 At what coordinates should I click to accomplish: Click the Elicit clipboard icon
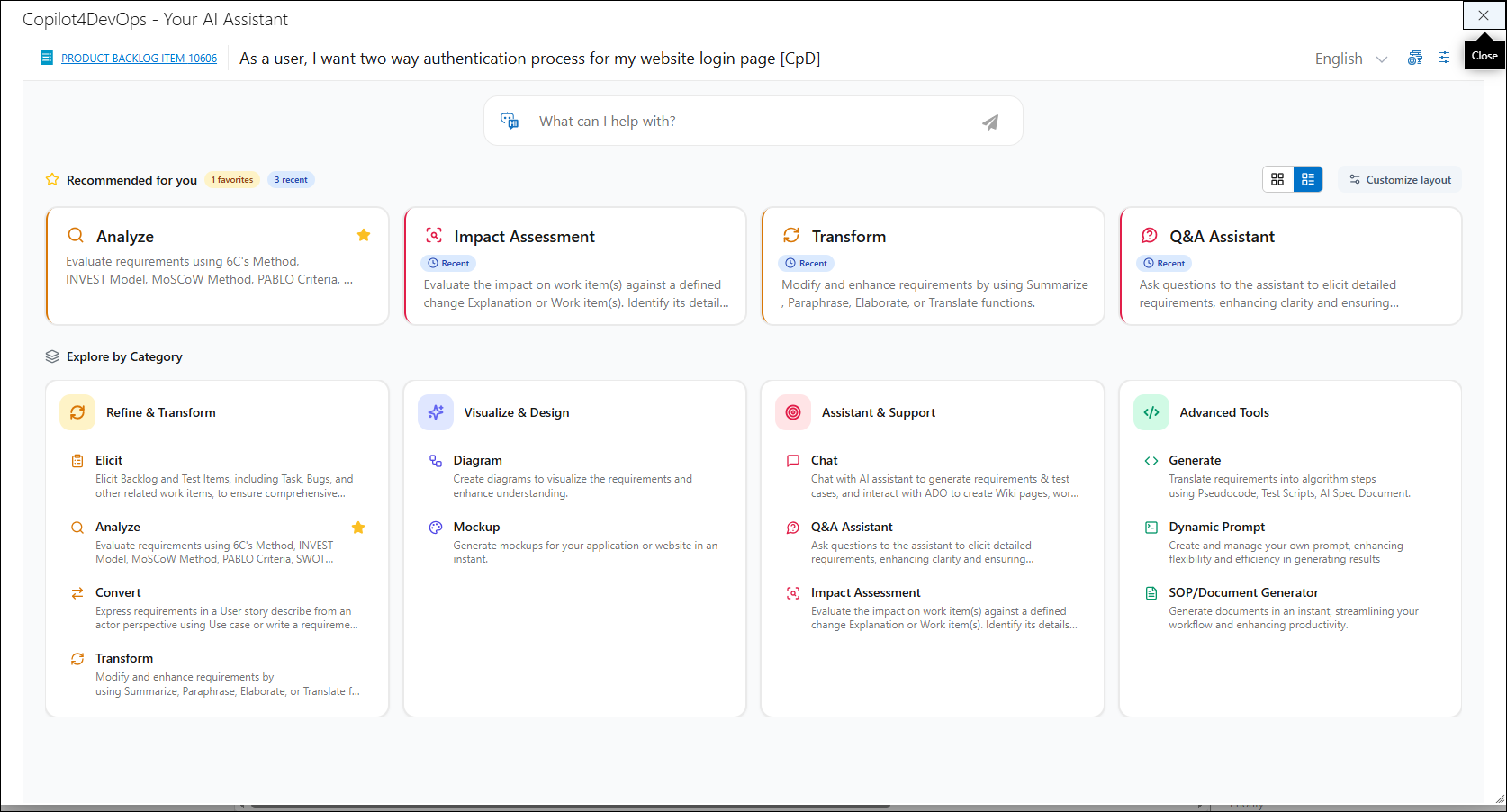coord(77,461)
